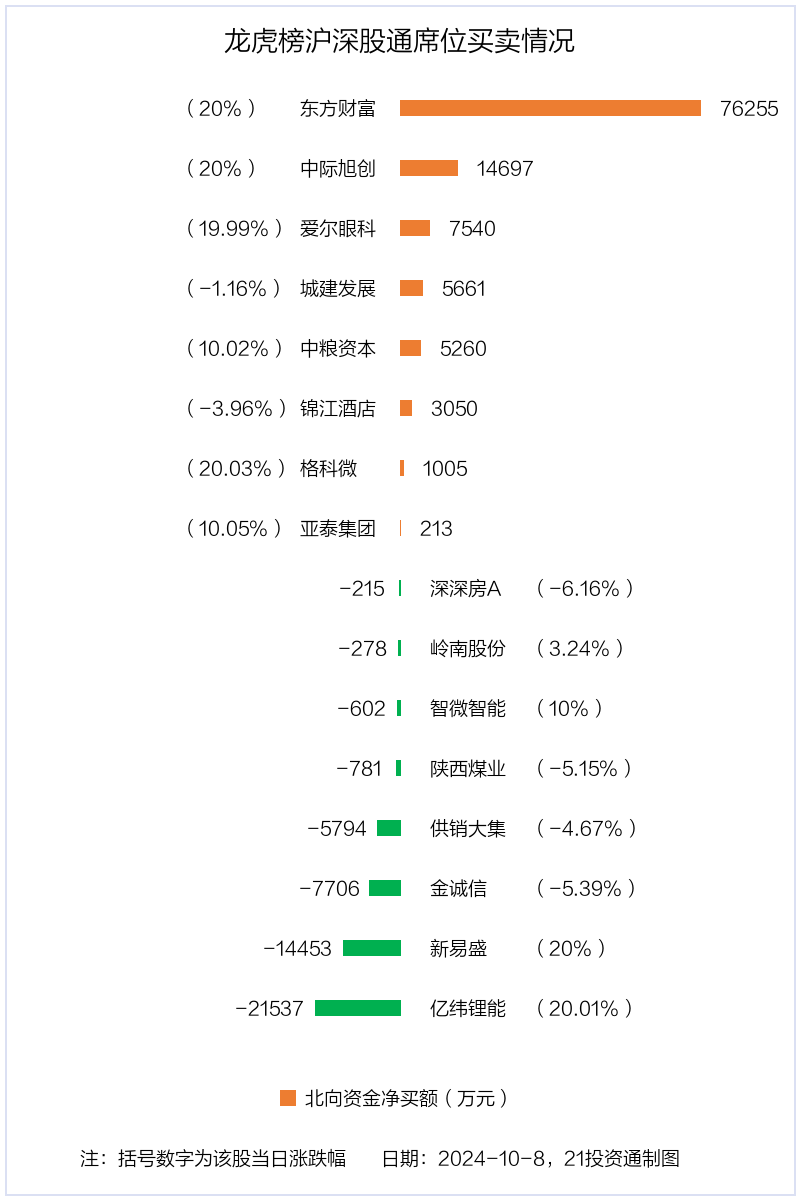Click the green bar for 亿纬锂能
800x1200 pixels.
pos(358,1008)
